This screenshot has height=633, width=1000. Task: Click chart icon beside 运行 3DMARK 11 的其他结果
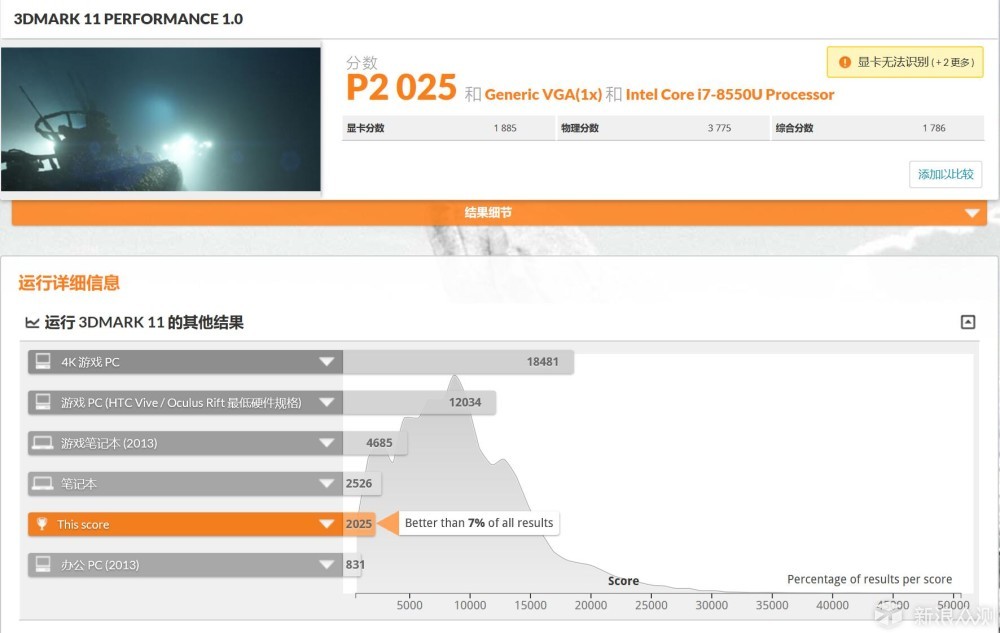tap(32, 323)
